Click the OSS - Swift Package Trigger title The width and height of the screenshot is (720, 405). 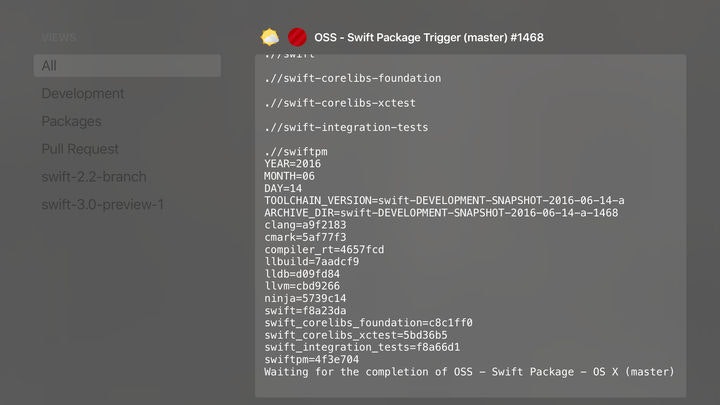(429, 38)
